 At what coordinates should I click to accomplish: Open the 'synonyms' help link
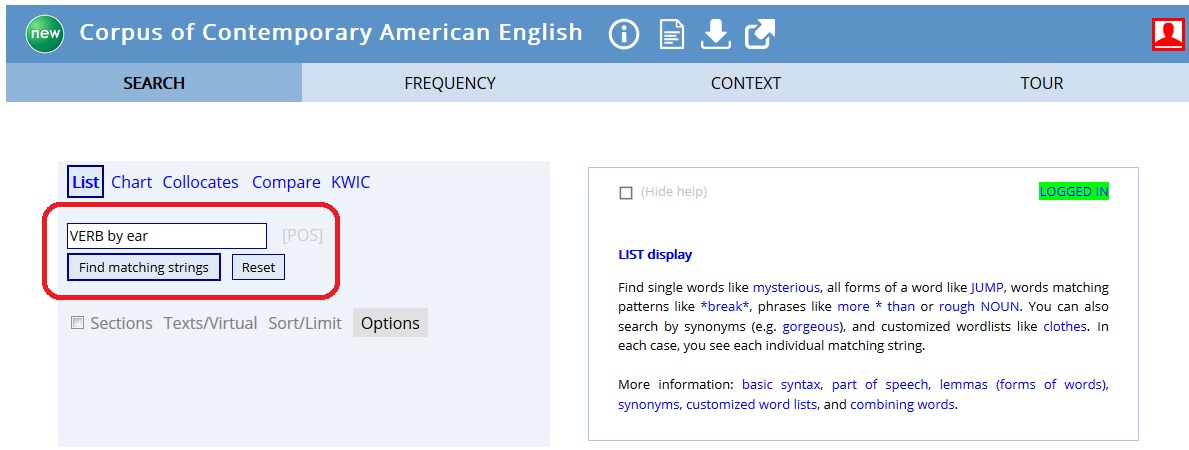pos(648,404)
